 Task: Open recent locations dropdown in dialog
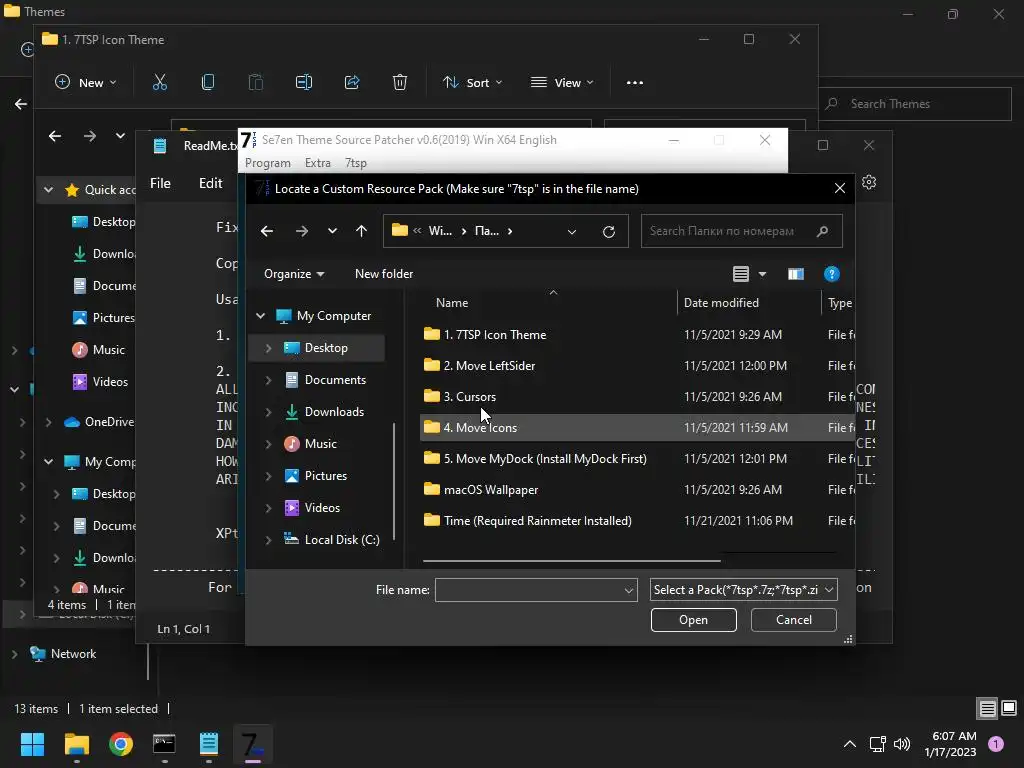click(332, 231)
